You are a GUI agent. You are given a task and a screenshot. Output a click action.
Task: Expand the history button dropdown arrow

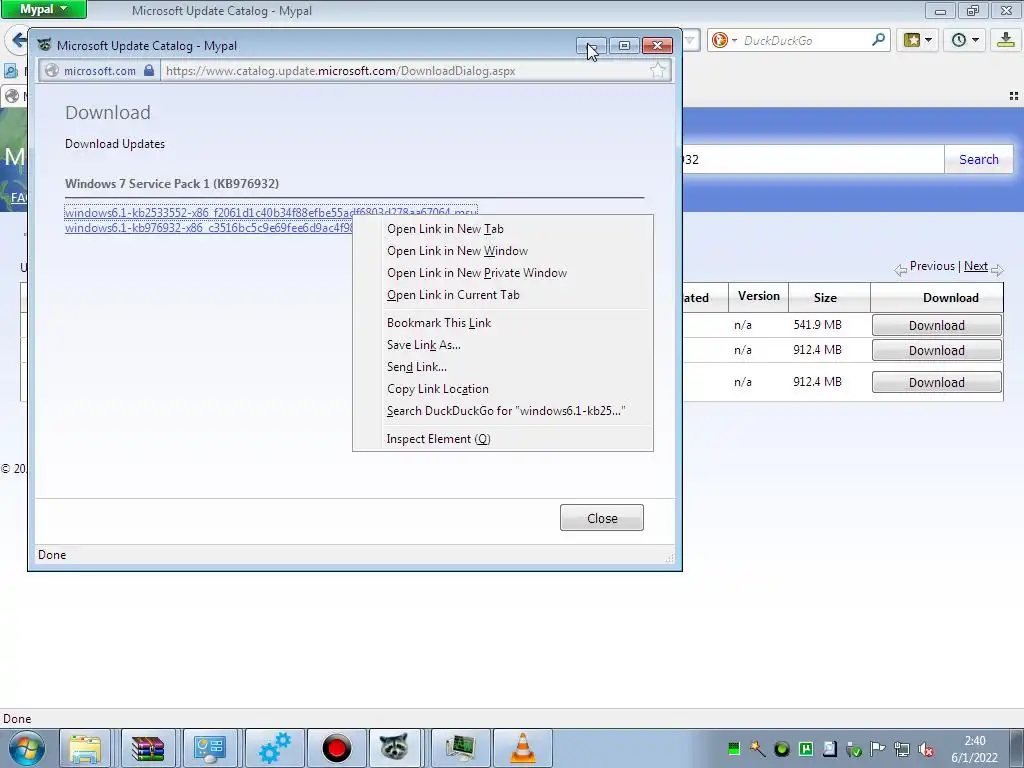[x=975, y=40]
